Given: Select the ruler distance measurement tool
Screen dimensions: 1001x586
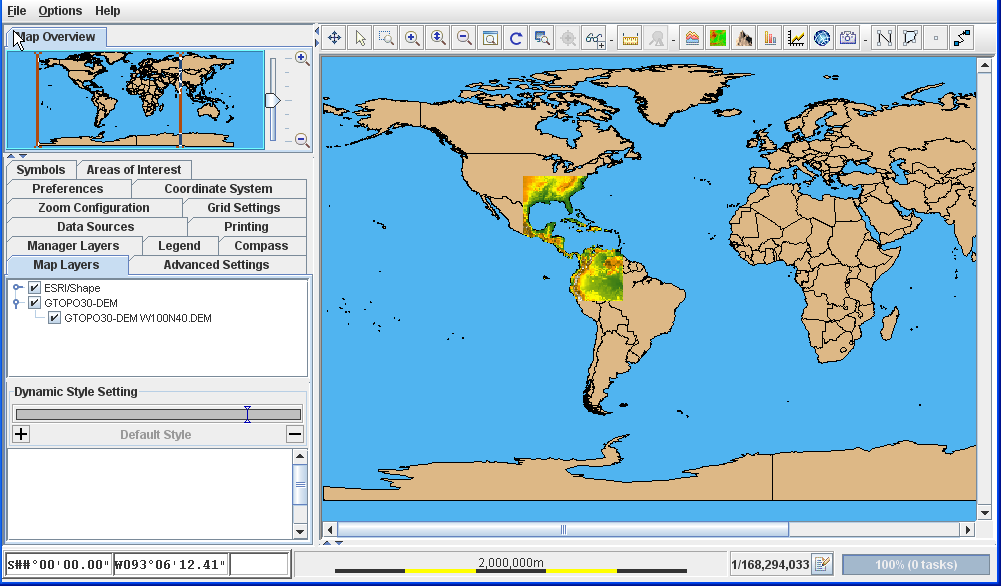Looking at the screenshot, I should [x=630, y=38].
